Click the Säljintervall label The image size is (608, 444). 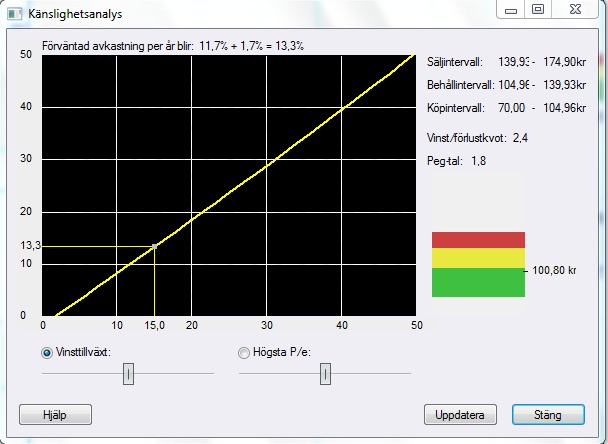[x=454, y=62]
